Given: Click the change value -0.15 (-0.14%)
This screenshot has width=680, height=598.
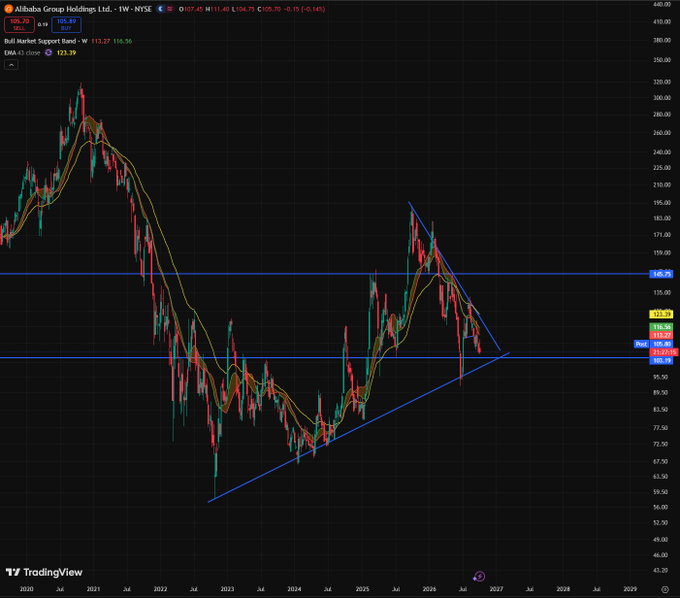Looking at the screenshot, I should pyautogui.click(x=304, y=9).
